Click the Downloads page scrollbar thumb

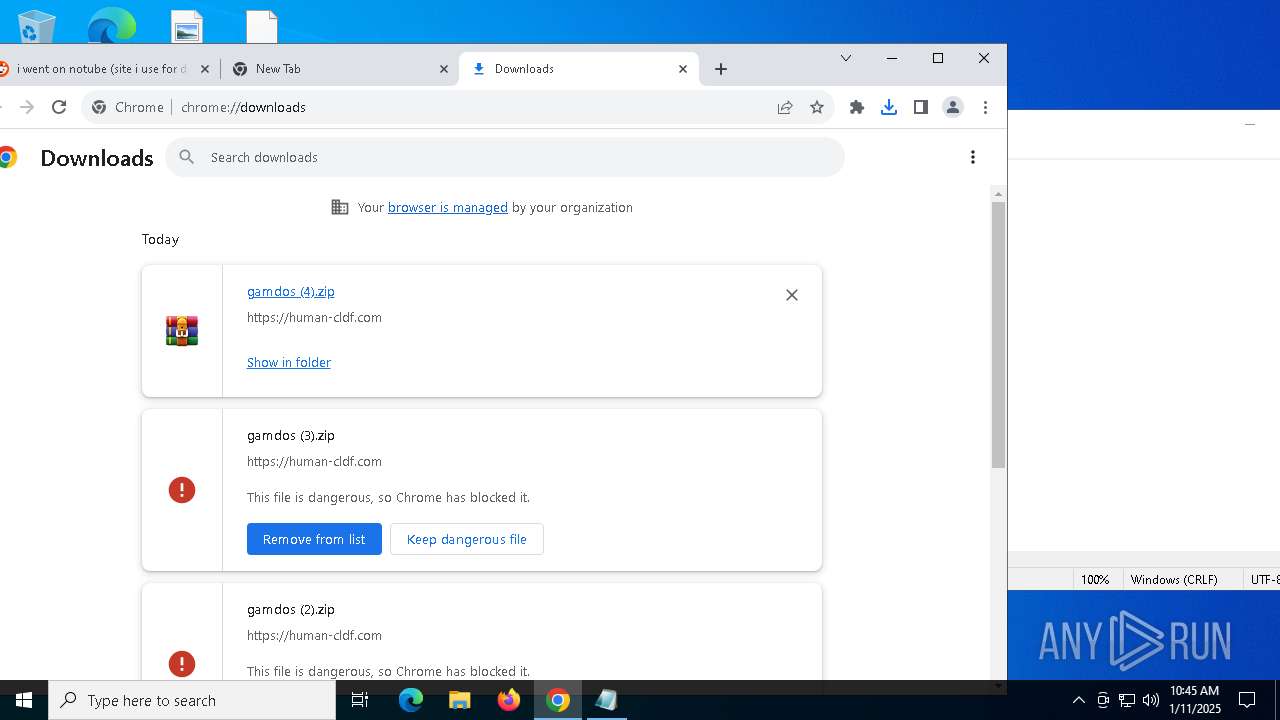(998, 334)
